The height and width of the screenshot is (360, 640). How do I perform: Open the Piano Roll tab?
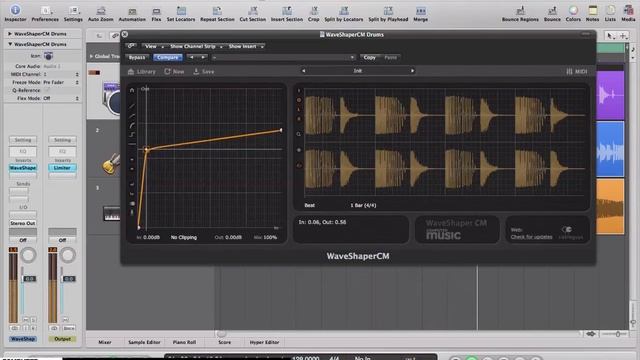[x=184, y=342]
